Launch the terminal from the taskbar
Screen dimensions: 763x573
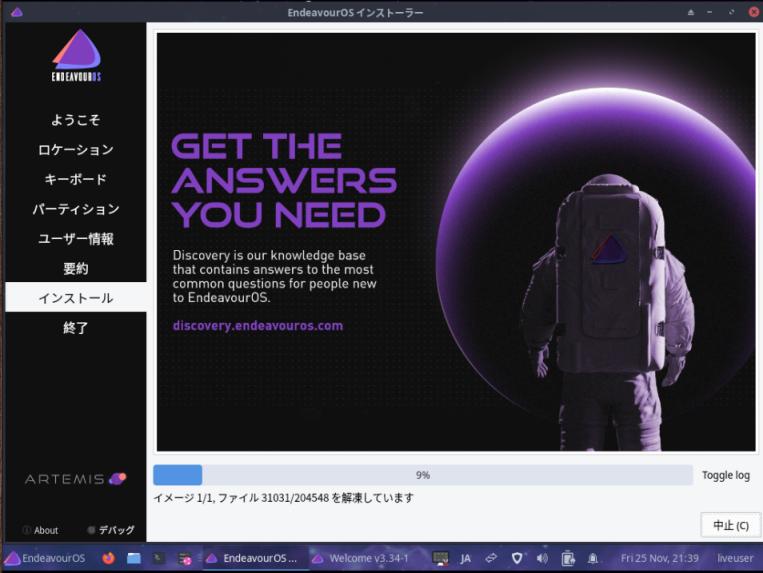159,558
